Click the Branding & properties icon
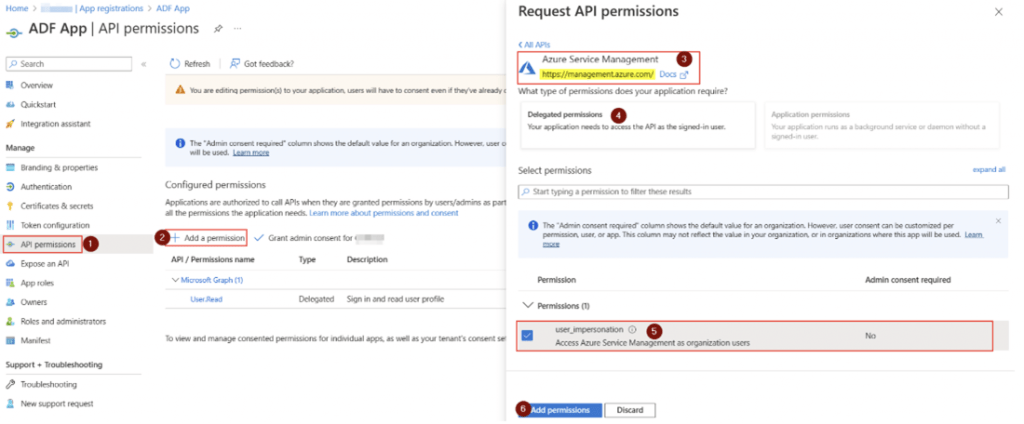This screenshot has width=1024, height=424. [x=10, y=168]
